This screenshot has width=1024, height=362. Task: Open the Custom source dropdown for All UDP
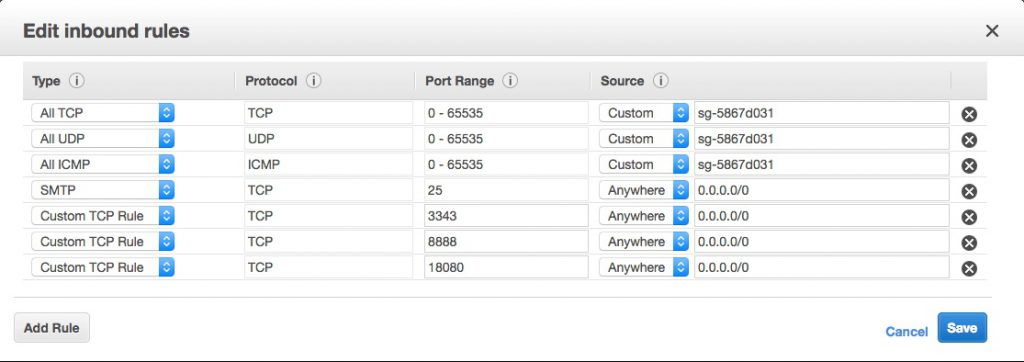(x=644, y=139)
